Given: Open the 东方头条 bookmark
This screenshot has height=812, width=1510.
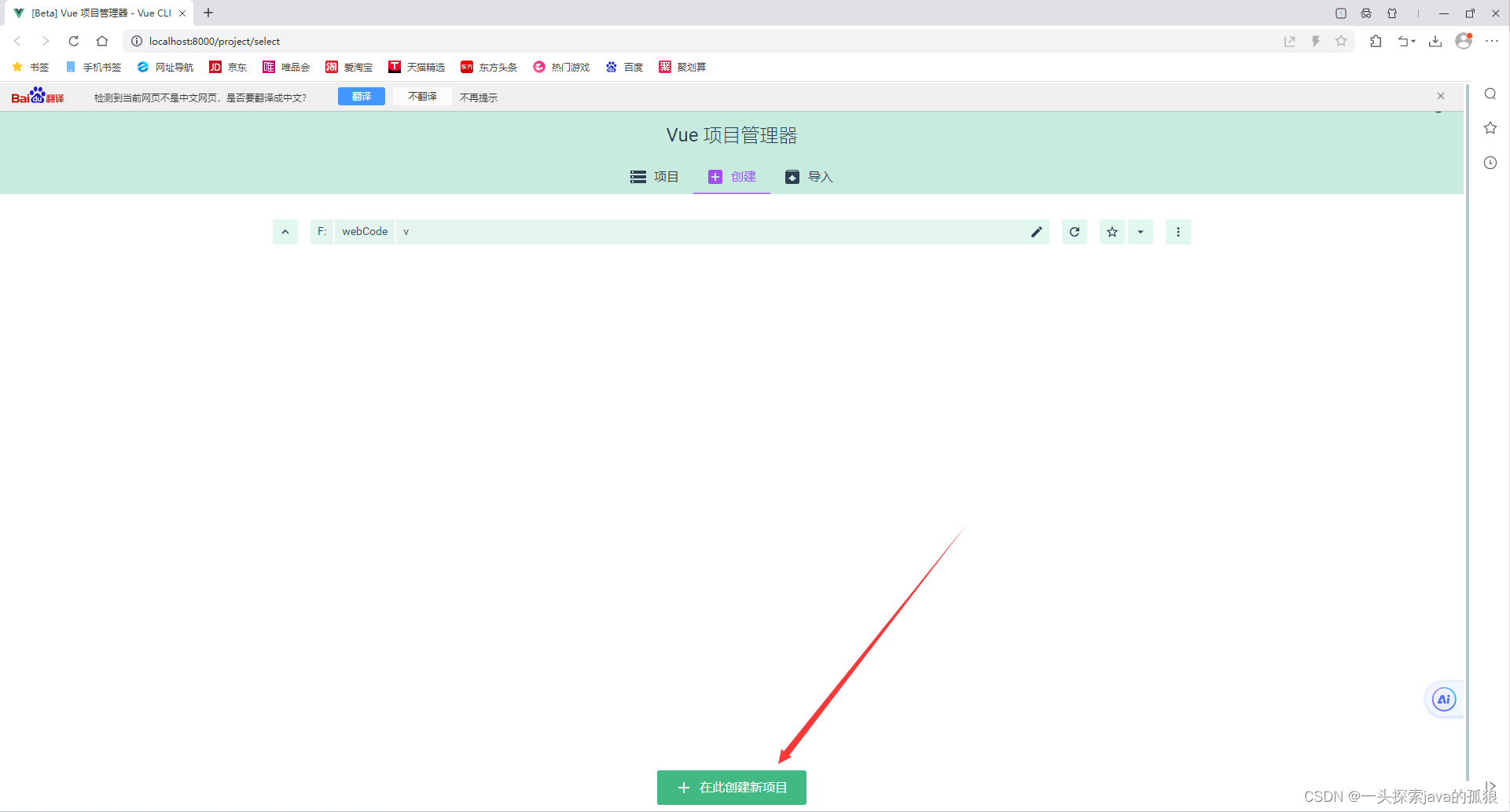Looking at the screenshot, I should click(489, 67).
